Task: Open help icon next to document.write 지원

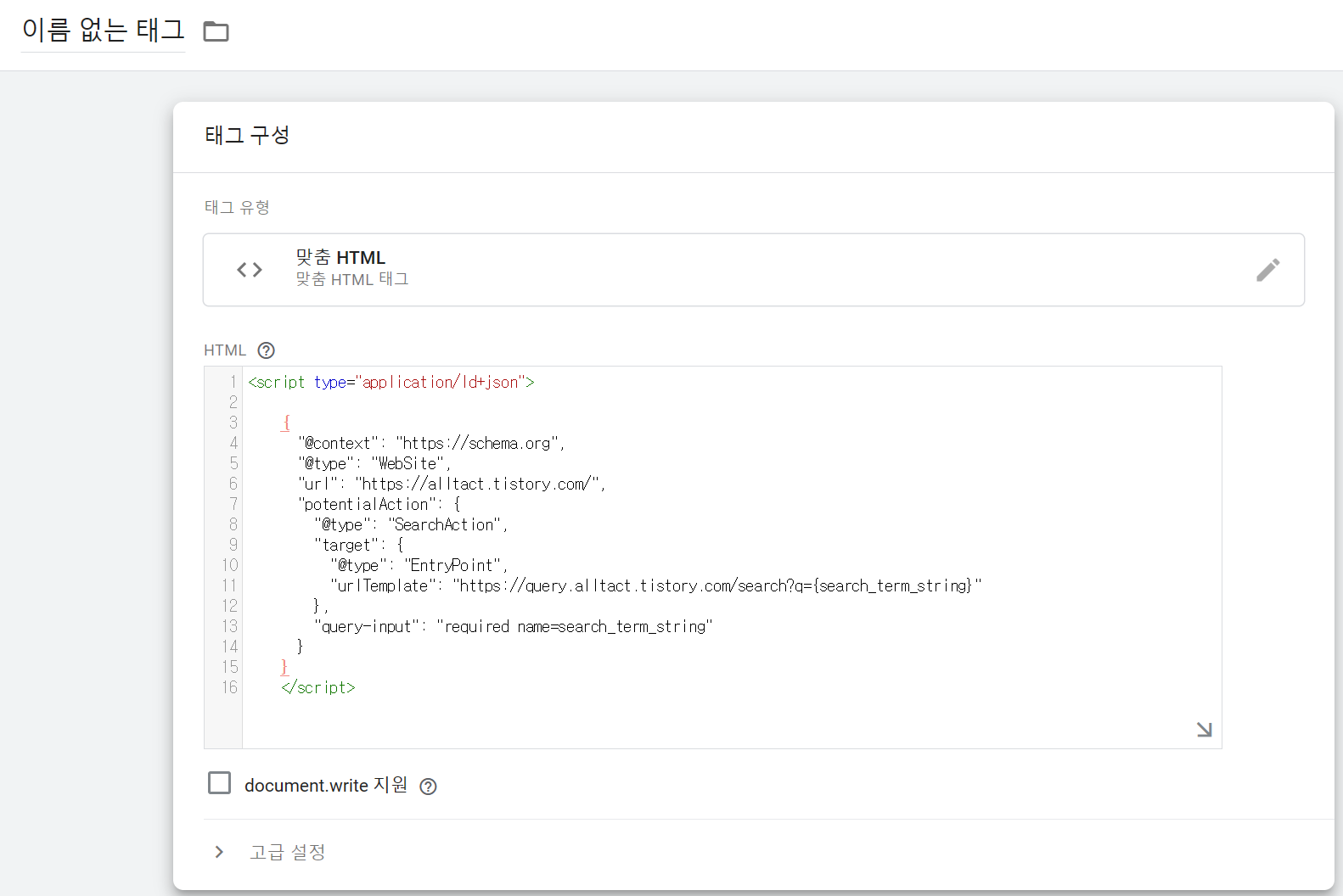Action: 429,787
